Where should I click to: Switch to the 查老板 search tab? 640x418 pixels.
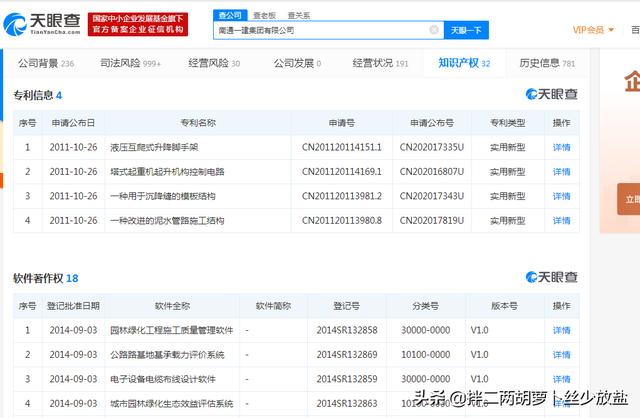264,16
